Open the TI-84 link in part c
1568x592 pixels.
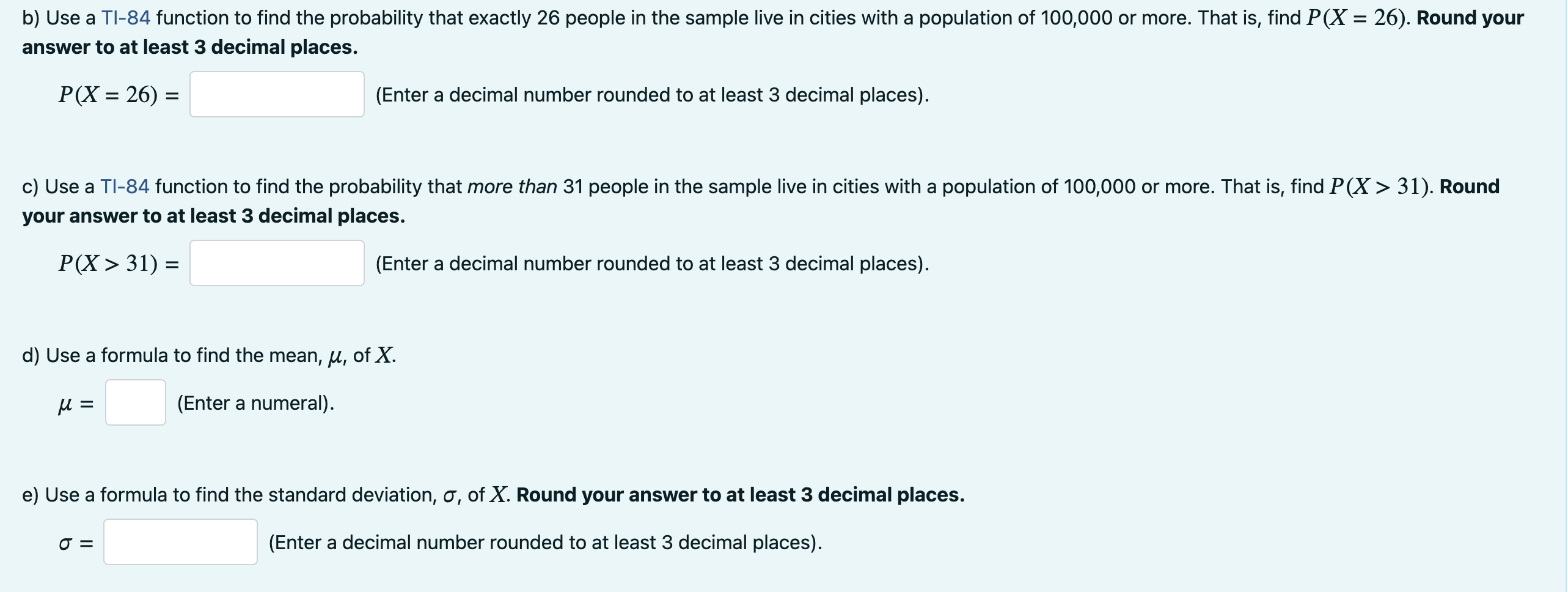click(125, 187)
